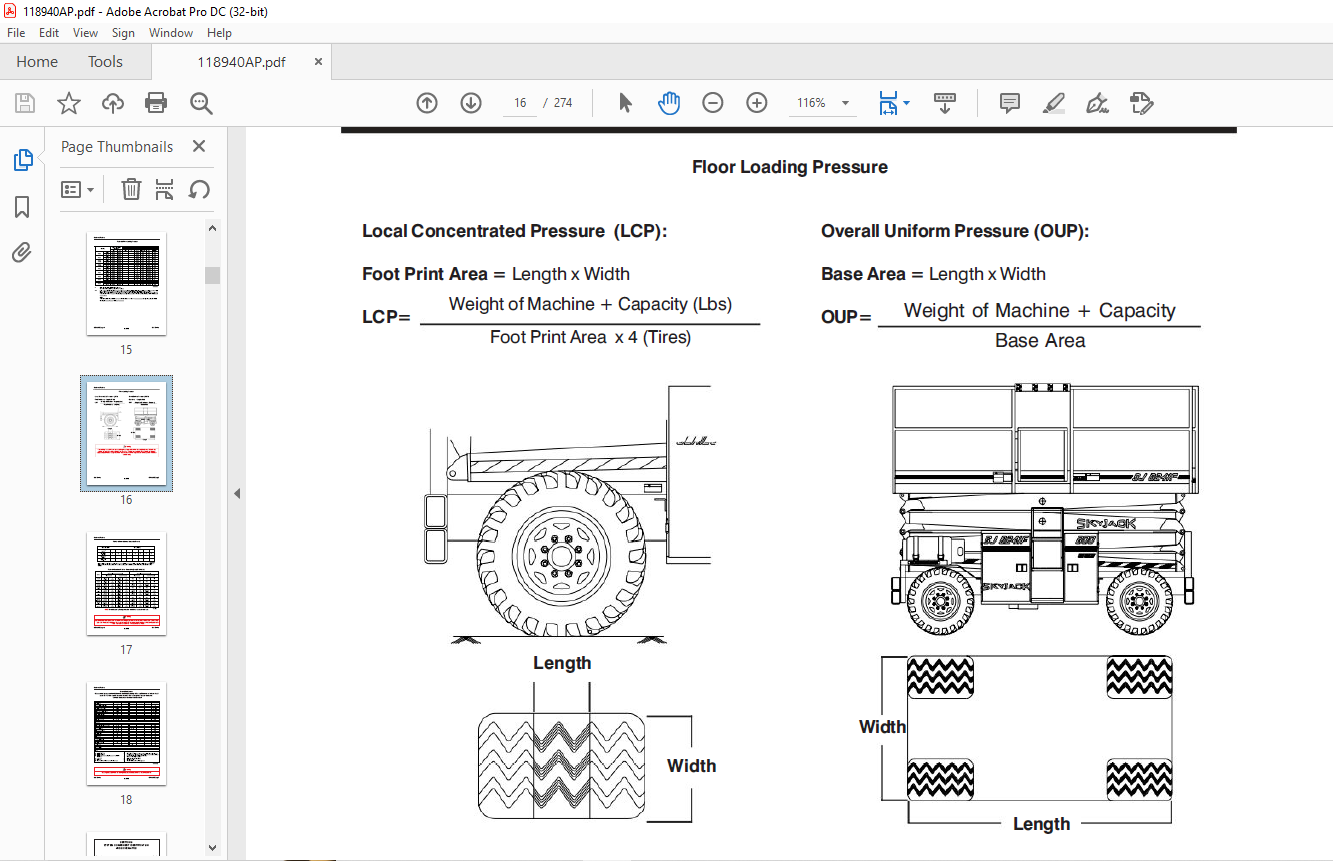Screen dimensions: 1333x861
Task: Click the share/send file icon
Action: (x=1141, y=103)
